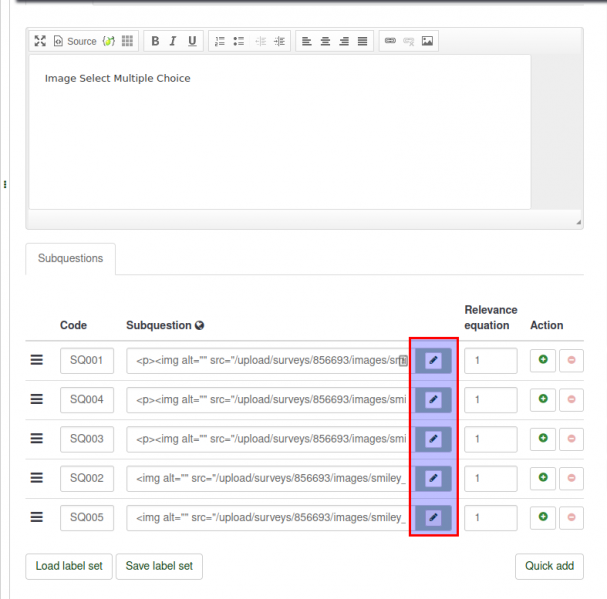
Task: Click the Load label set button
Action: click(69, 566)
